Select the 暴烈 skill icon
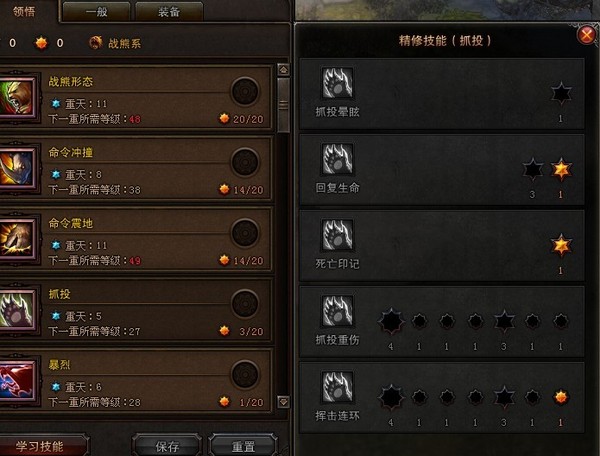This screenshot has height=456, width=600. pos(16,381)
